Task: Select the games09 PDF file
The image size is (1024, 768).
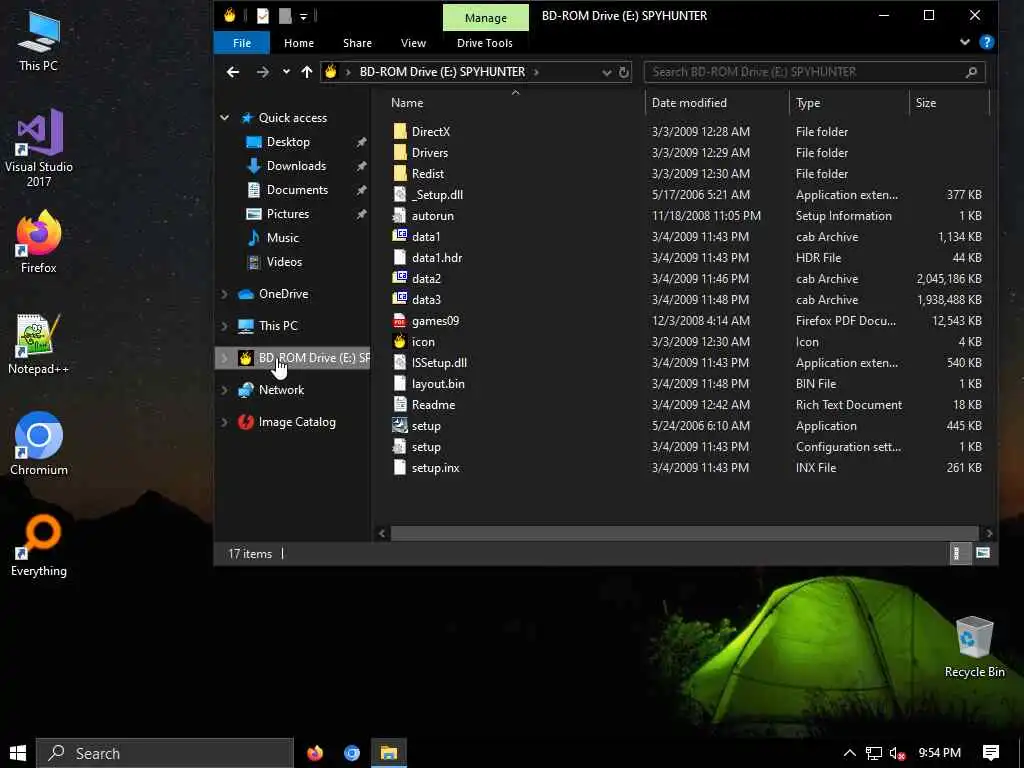Action: pyautogui.click(x=436, y=321)
